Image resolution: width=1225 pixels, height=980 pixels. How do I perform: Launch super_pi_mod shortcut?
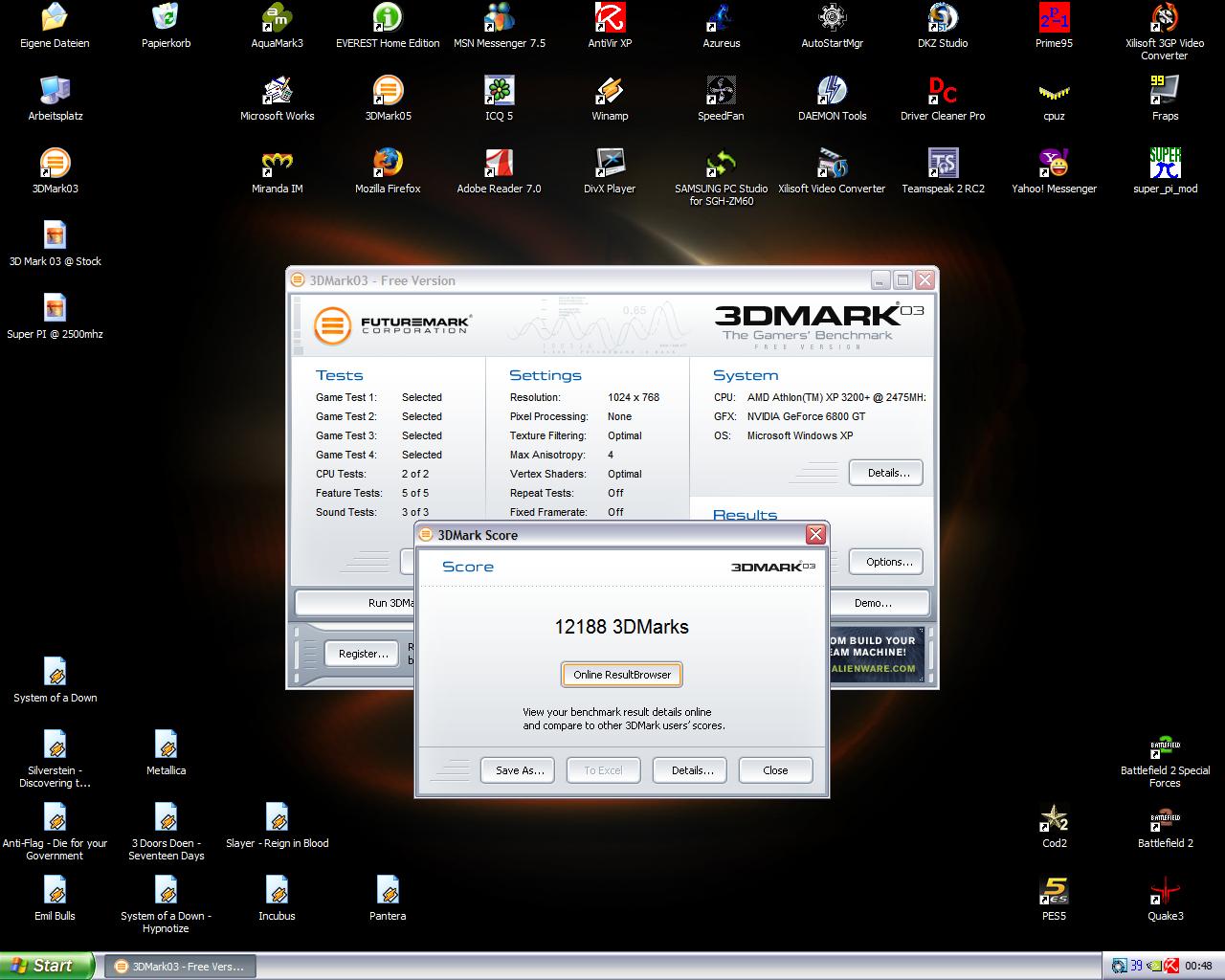pyautogui.click(x=1165, y=171)
